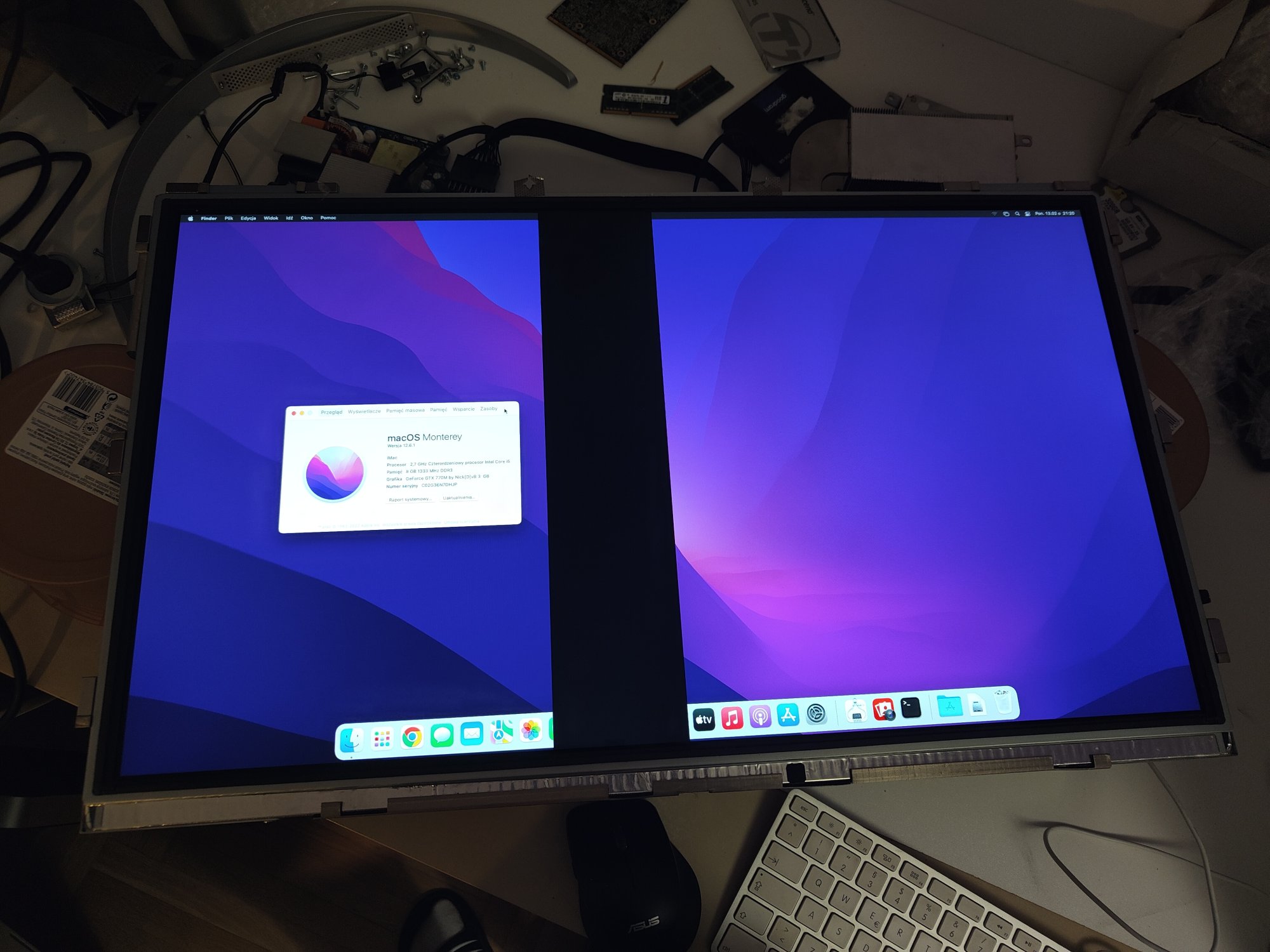Open the Music app

click(x=732, y=718)
